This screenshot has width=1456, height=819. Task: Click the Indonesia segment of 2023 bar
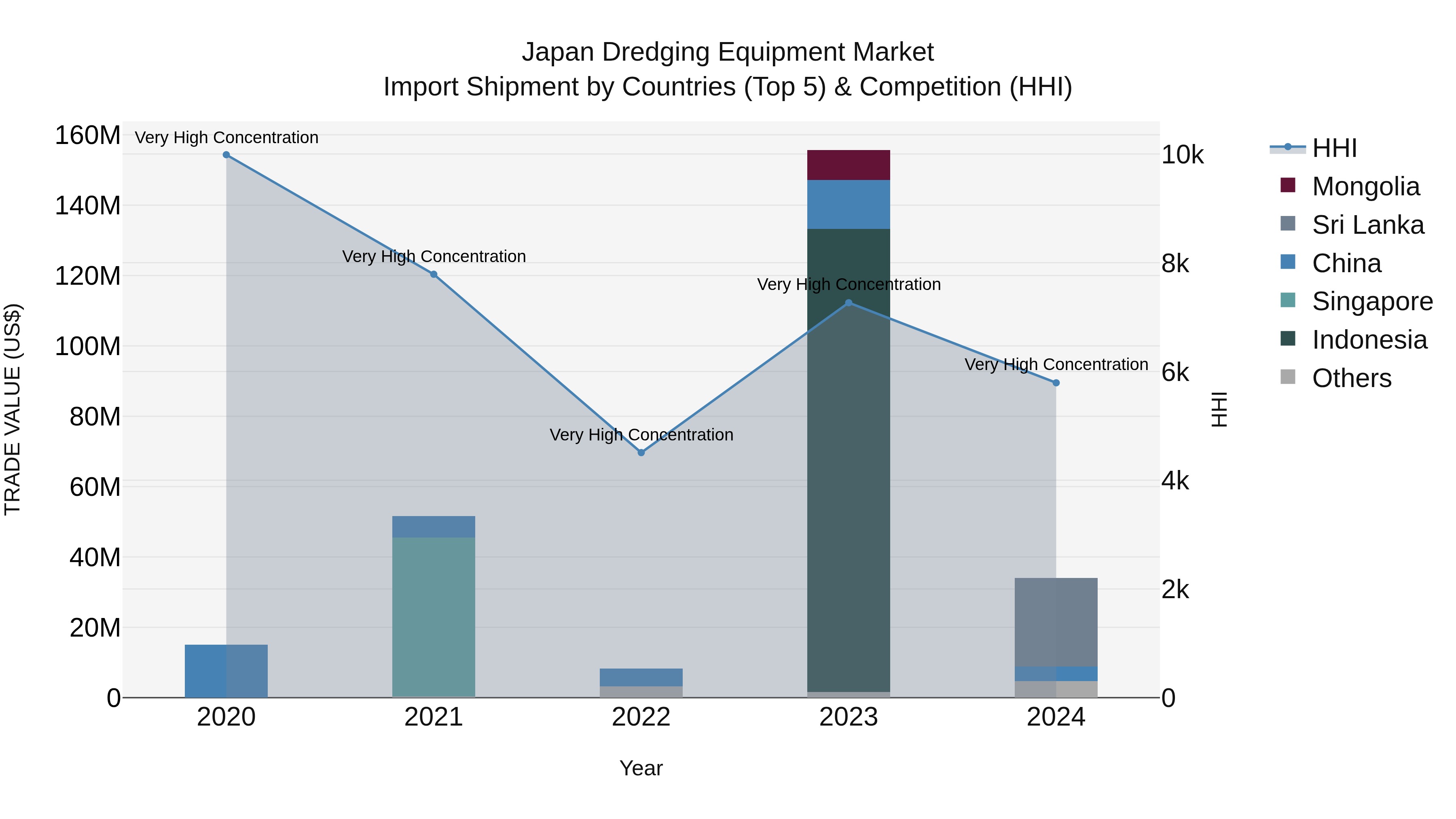point(849,460)
